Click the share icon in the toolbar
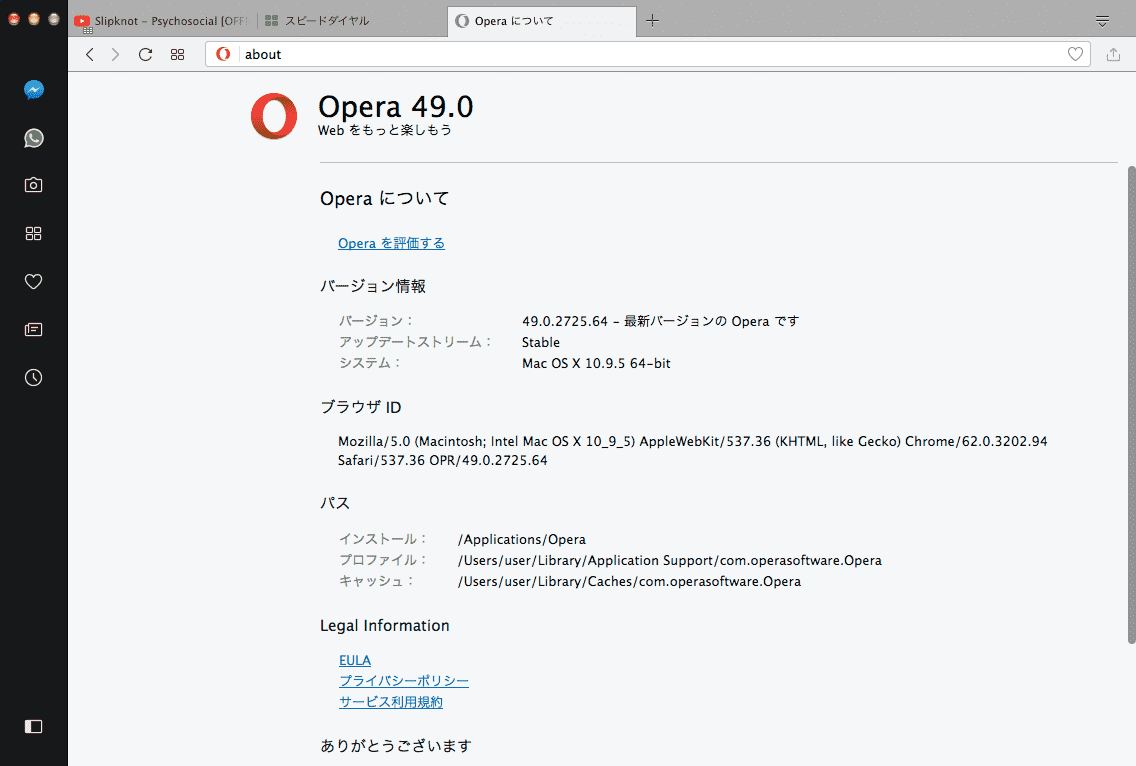Viewport: 1136px width, 766px height. coord(1114,54)
